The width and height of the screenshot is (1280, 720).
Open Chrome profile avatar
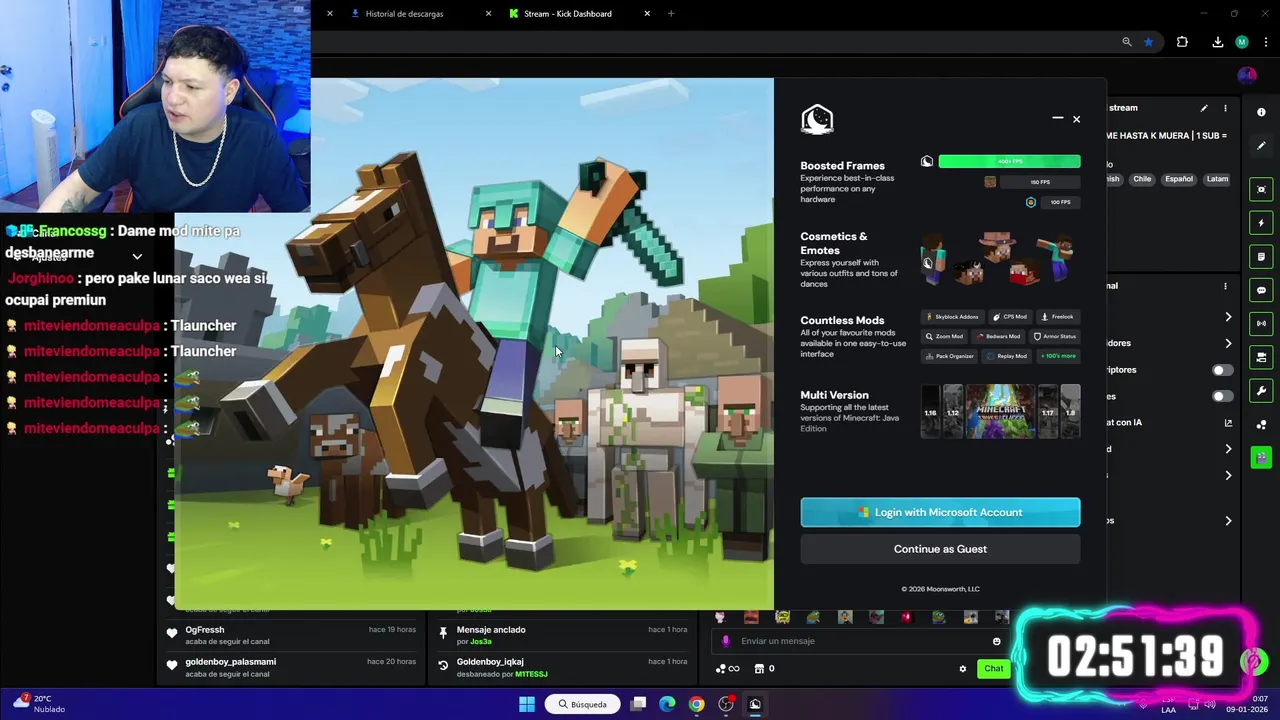point(1242,42)
